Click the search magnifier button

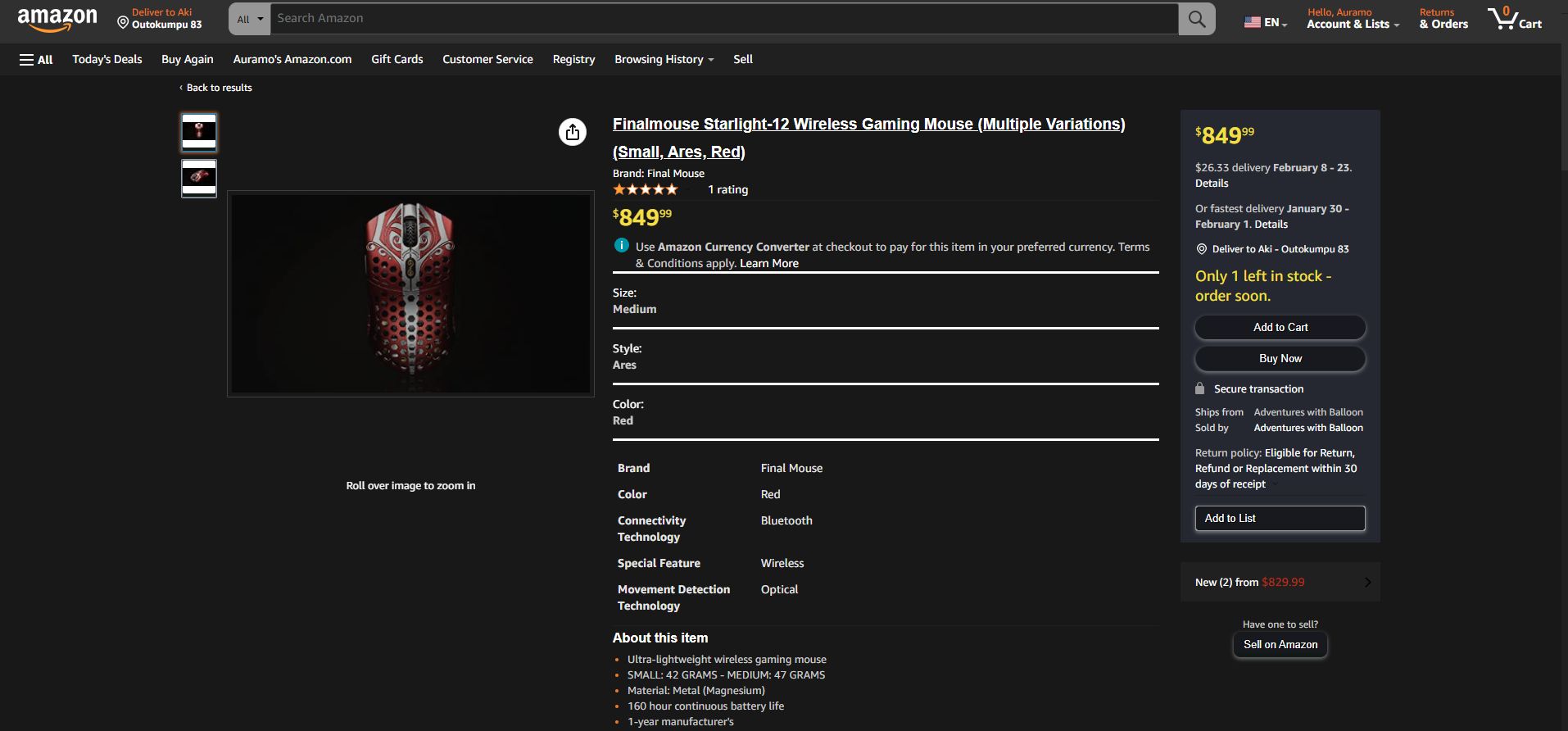1197,19
